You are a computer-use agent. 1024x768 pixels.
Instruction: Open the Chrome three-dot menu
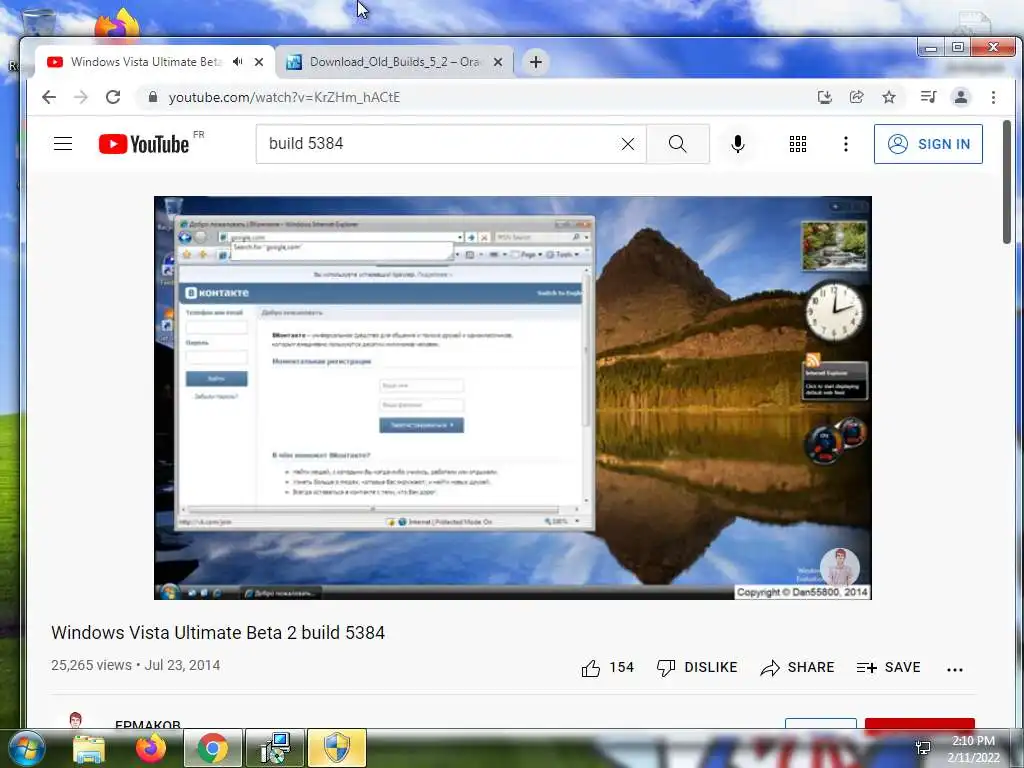993,97
